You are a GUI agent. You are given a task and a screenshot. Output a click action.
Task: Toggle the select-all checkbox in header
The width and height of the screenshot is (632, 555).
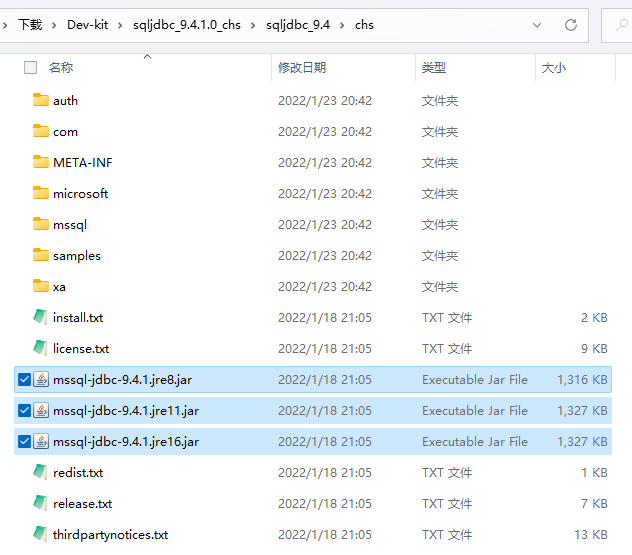[x=30, y=67]
